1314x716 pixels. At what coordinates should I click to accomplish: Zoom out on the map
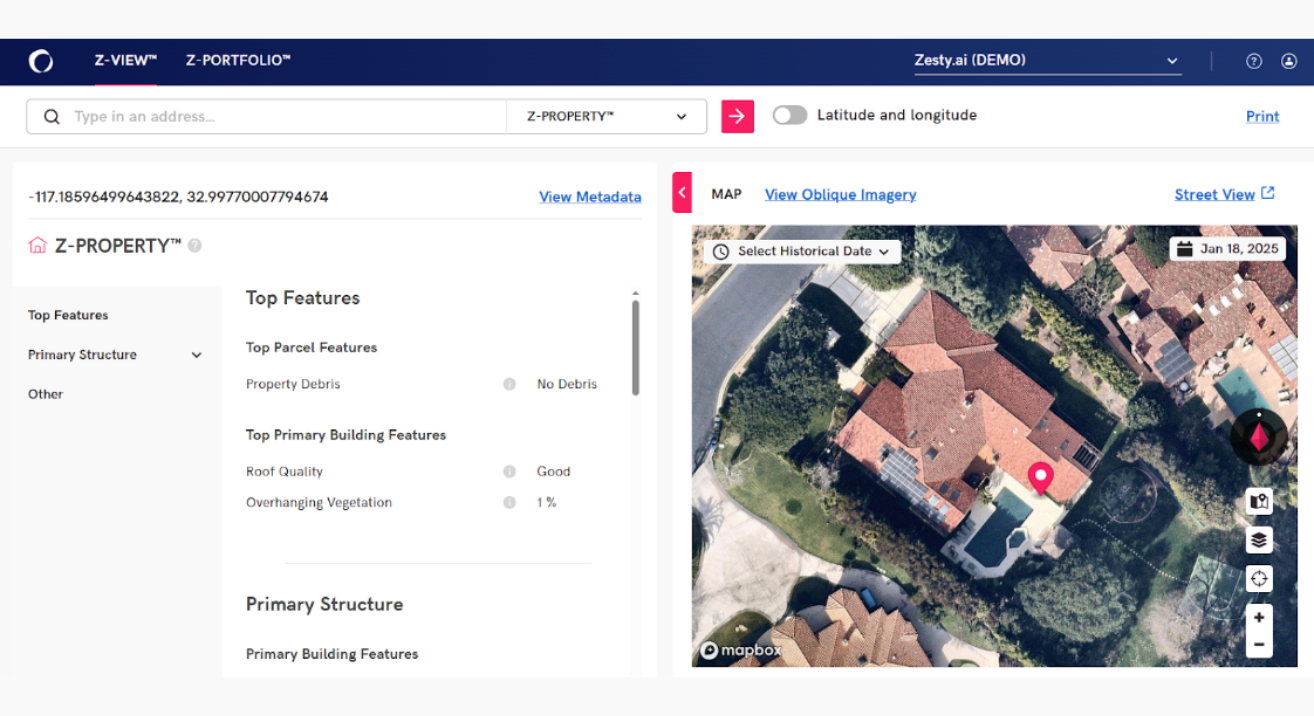[x=1259, y=645]
